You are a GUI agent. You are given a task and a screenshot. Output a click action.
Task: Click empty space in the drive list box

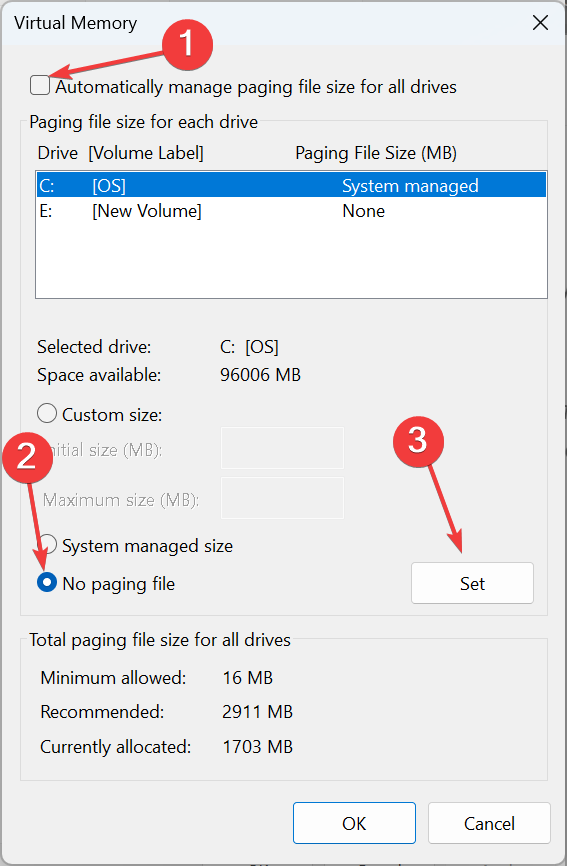click(x=292, y=260)
